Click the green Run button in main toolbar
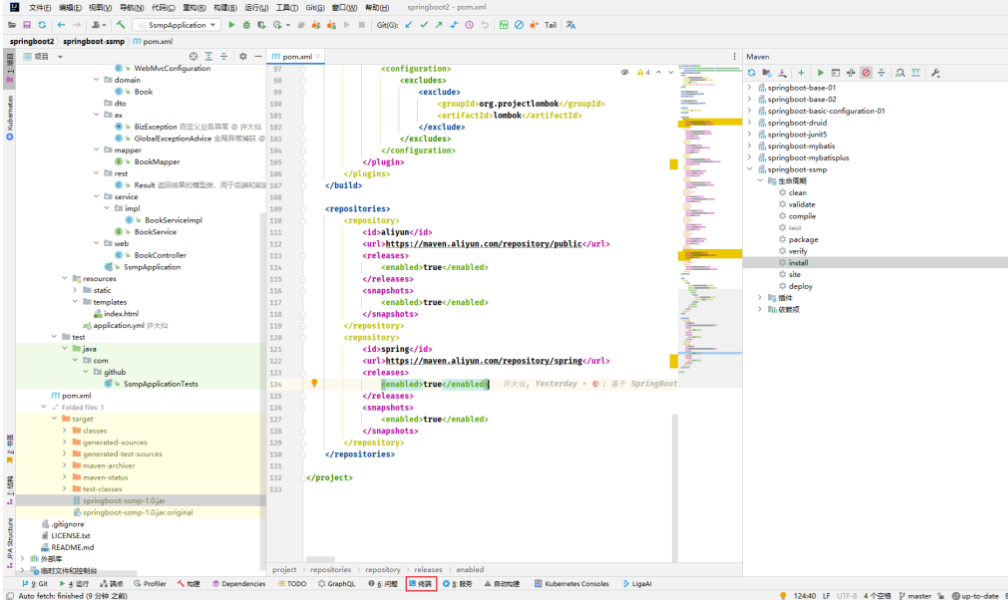Image resolution: width=1008 pixels, height=600 pixels. tap(232, 24)
